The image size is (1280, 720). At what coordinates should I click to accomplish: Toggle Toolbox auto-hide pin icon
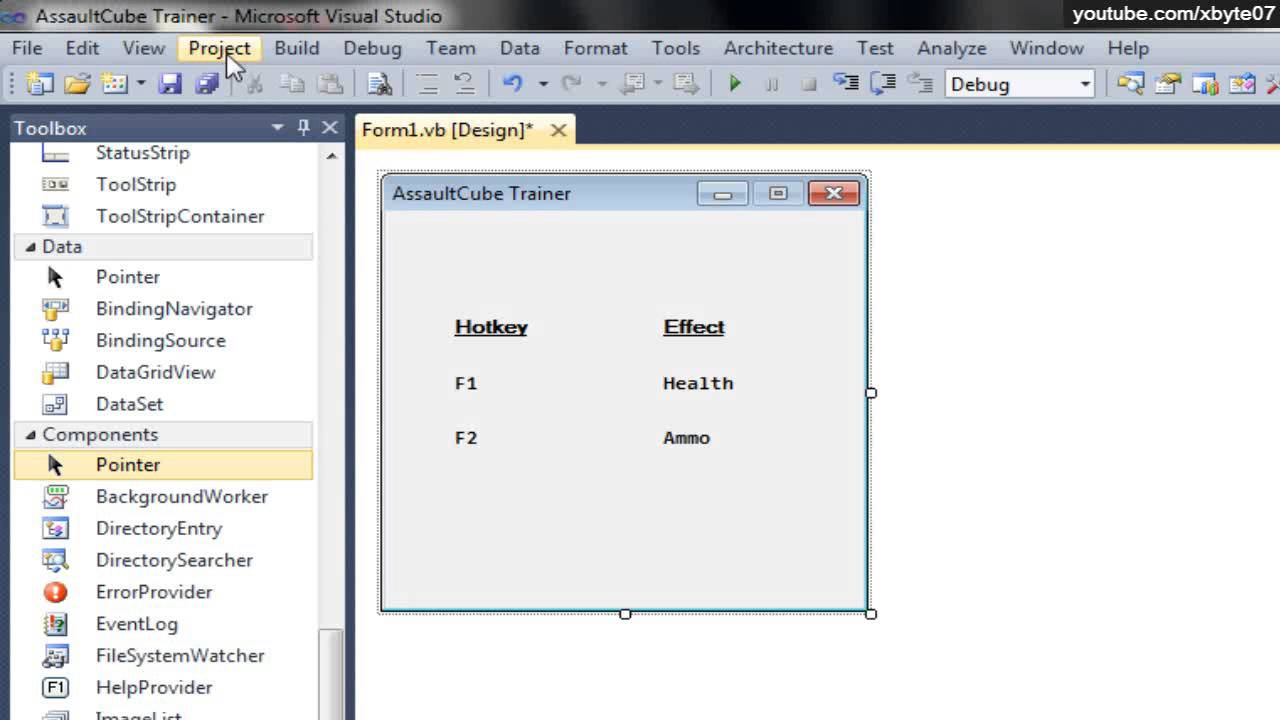tap(304, 128)
